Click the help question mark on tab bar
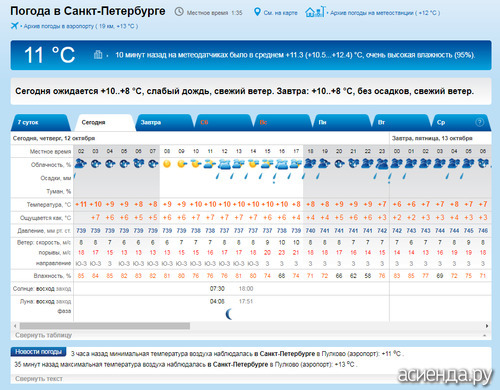The width and height of the screenshot is (500, 390). coord(479,122)
